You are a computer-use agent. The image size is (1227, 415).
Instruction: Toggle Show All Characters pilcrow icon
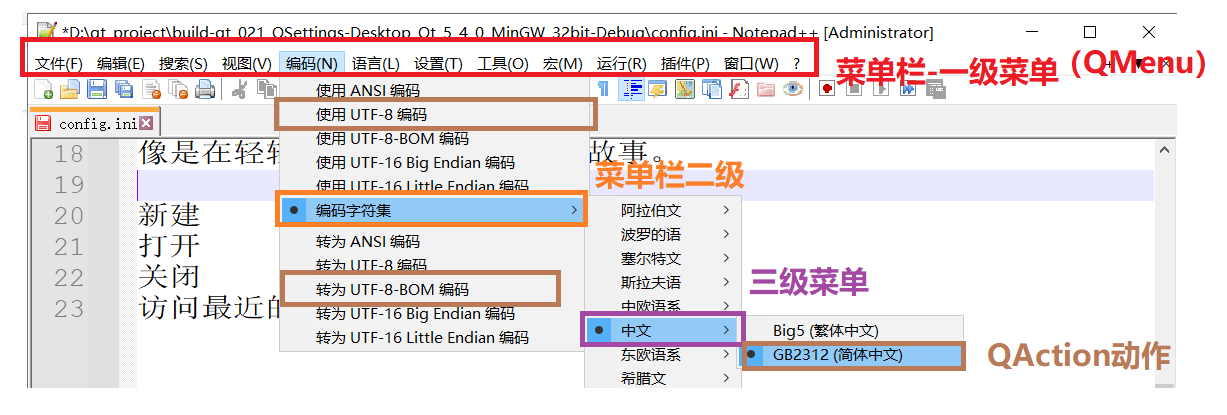603,89
